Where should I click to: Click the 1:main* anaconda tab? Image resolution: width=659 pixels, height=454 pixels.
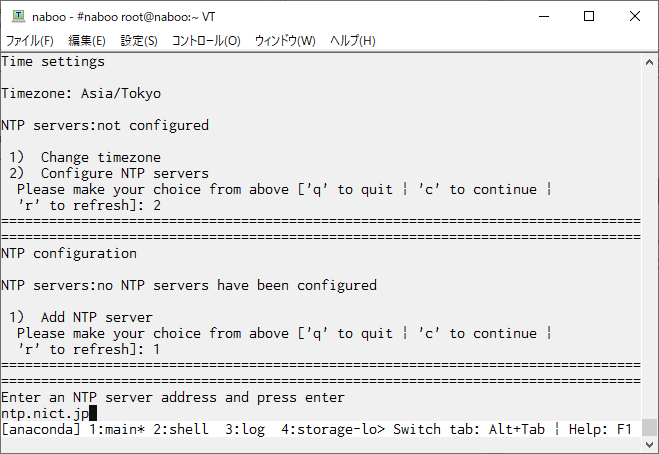pyautogui.click(x=117, y=430)
